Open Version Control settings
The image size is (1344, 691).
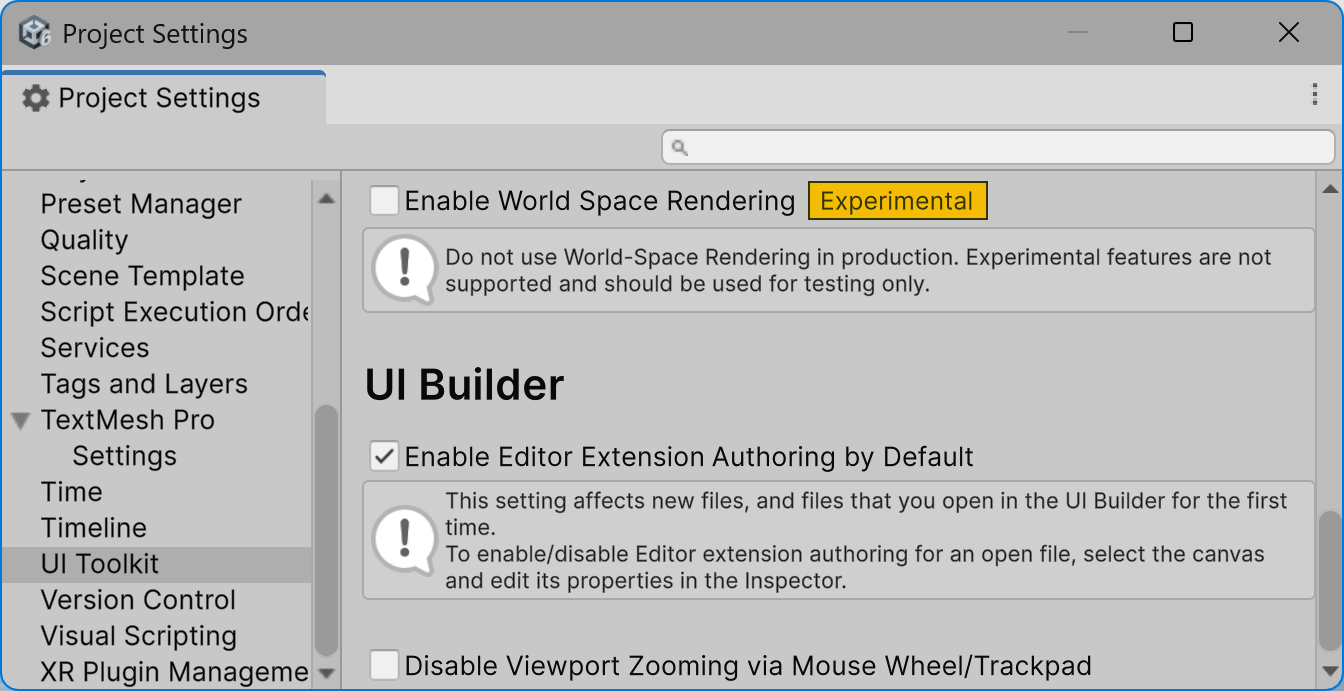[138, 600]
